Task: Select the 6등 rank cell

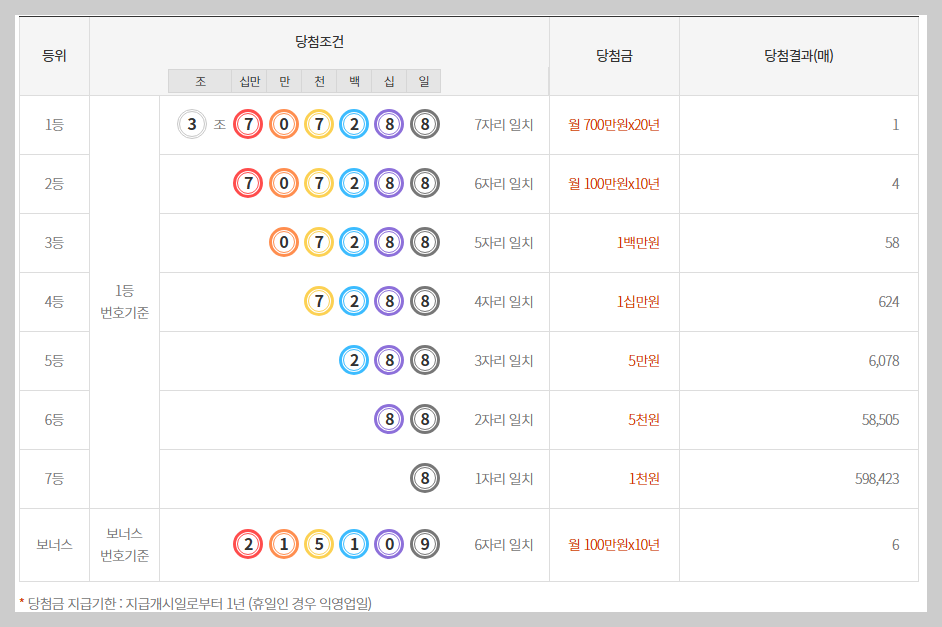Action: coord(54,420)
